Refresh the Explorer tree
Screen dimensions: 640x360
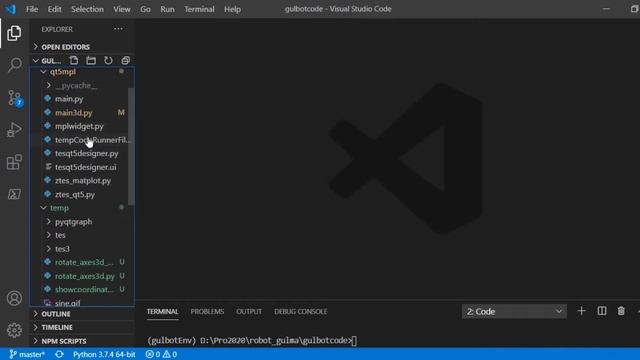coord(108,60)
